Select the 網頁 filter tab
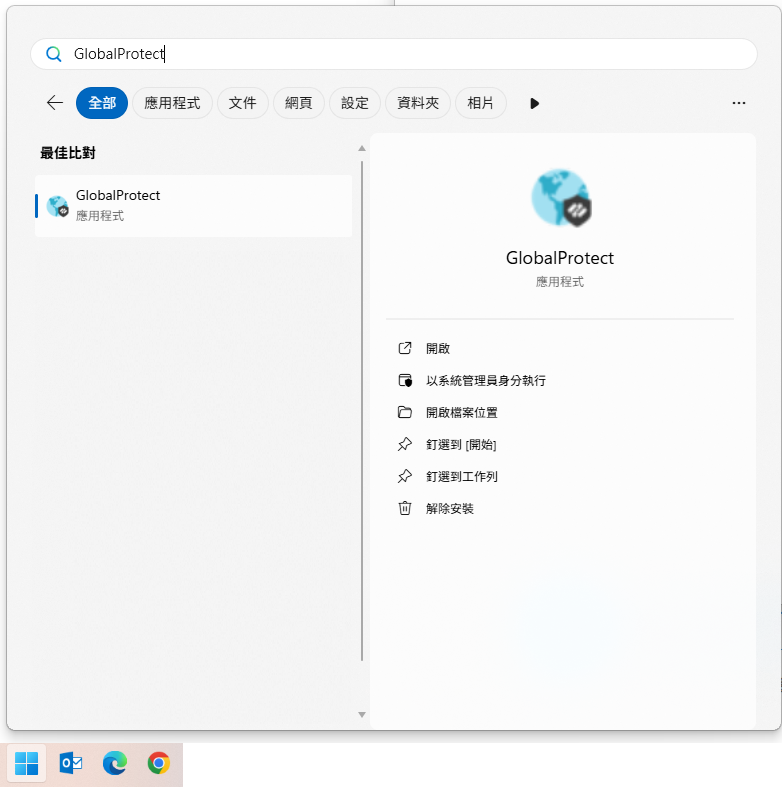Image resolution: width=782 pixels, height=796 pixels. (x=298, y=103)
